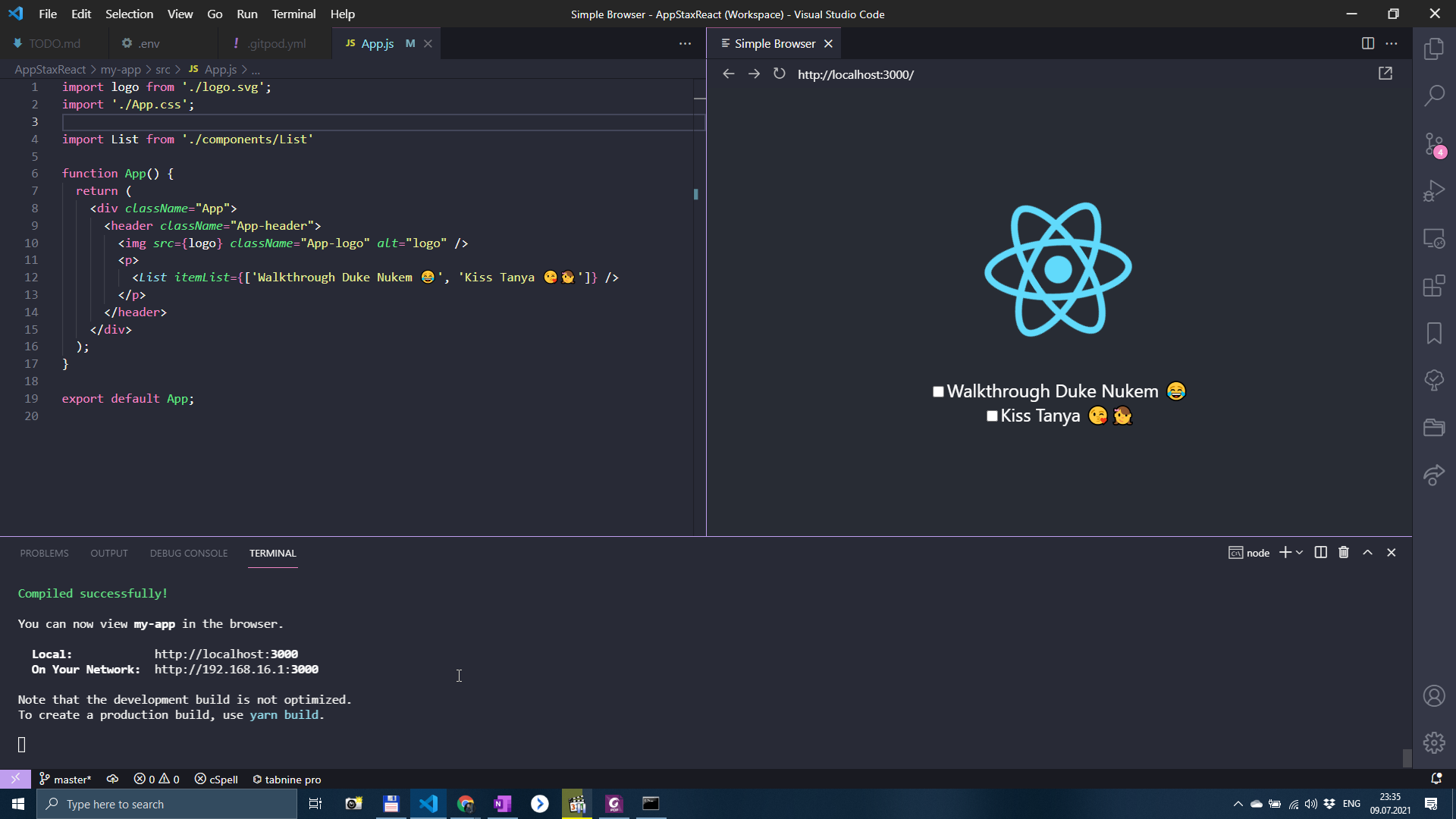The height and width of the screenshot is (819, 1456).
Task: Open the Source Control view
Action: tap(1433, 144)
